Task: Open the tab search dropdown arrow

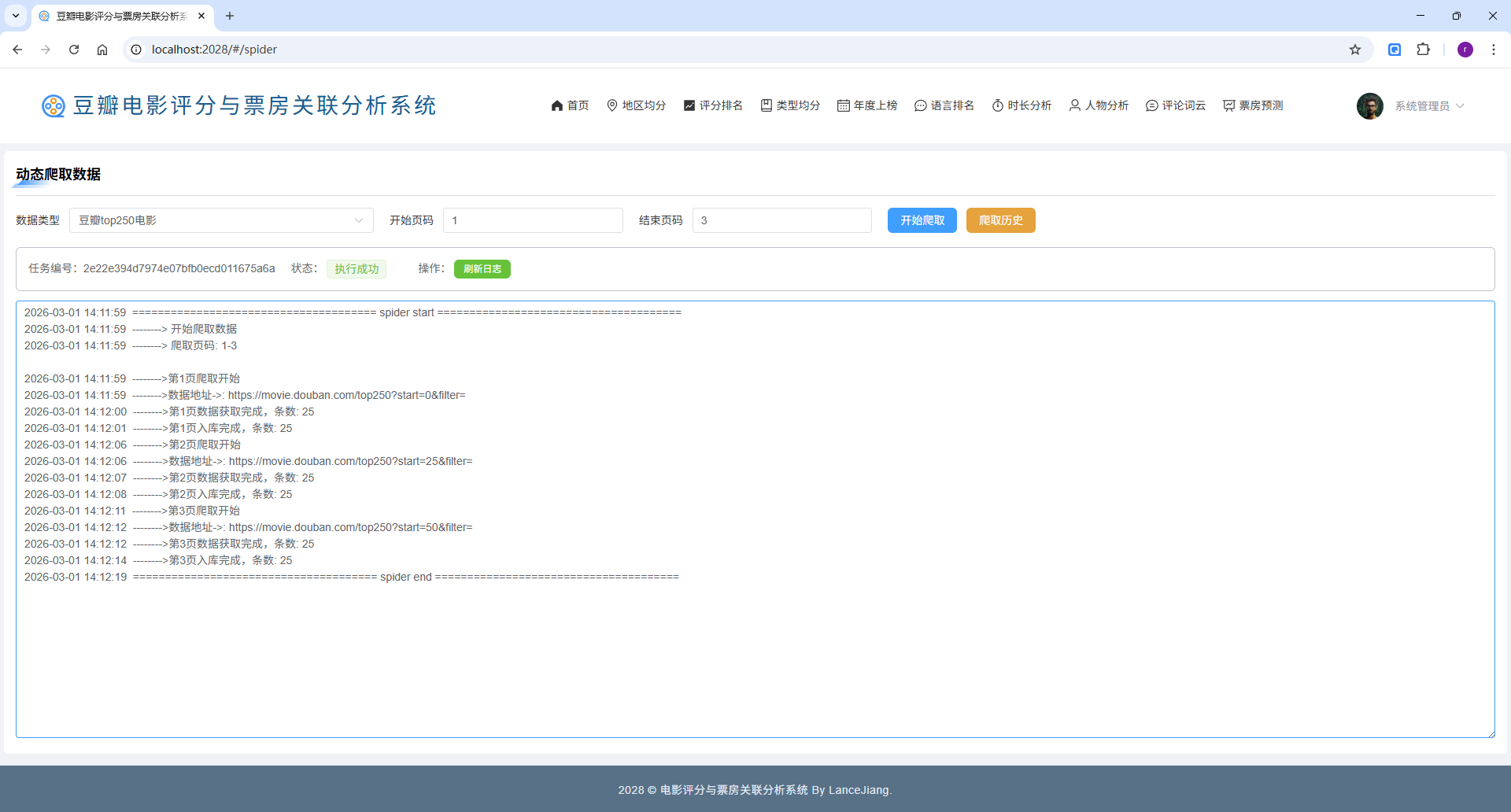Action: point(16,16)
